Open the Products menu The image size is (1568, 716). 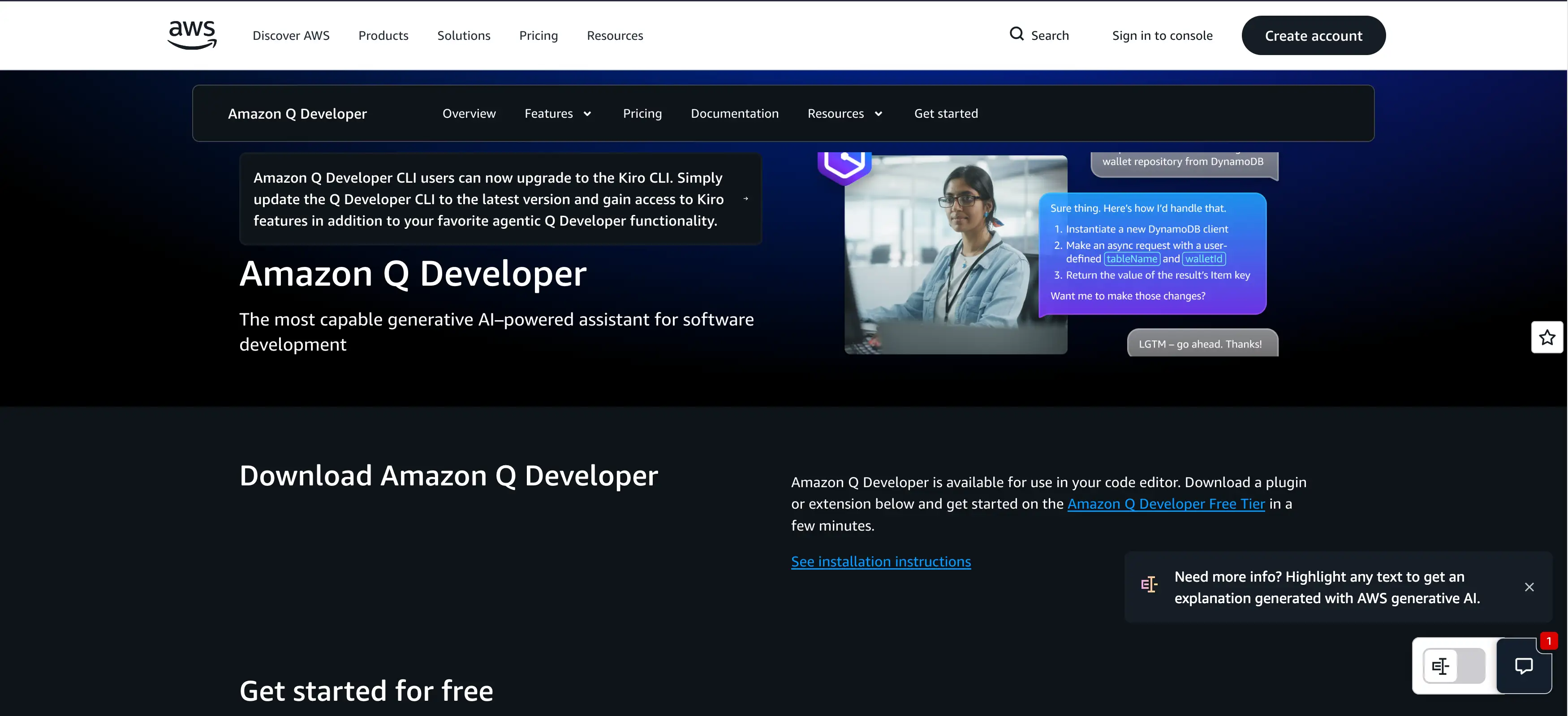point(383,35)
